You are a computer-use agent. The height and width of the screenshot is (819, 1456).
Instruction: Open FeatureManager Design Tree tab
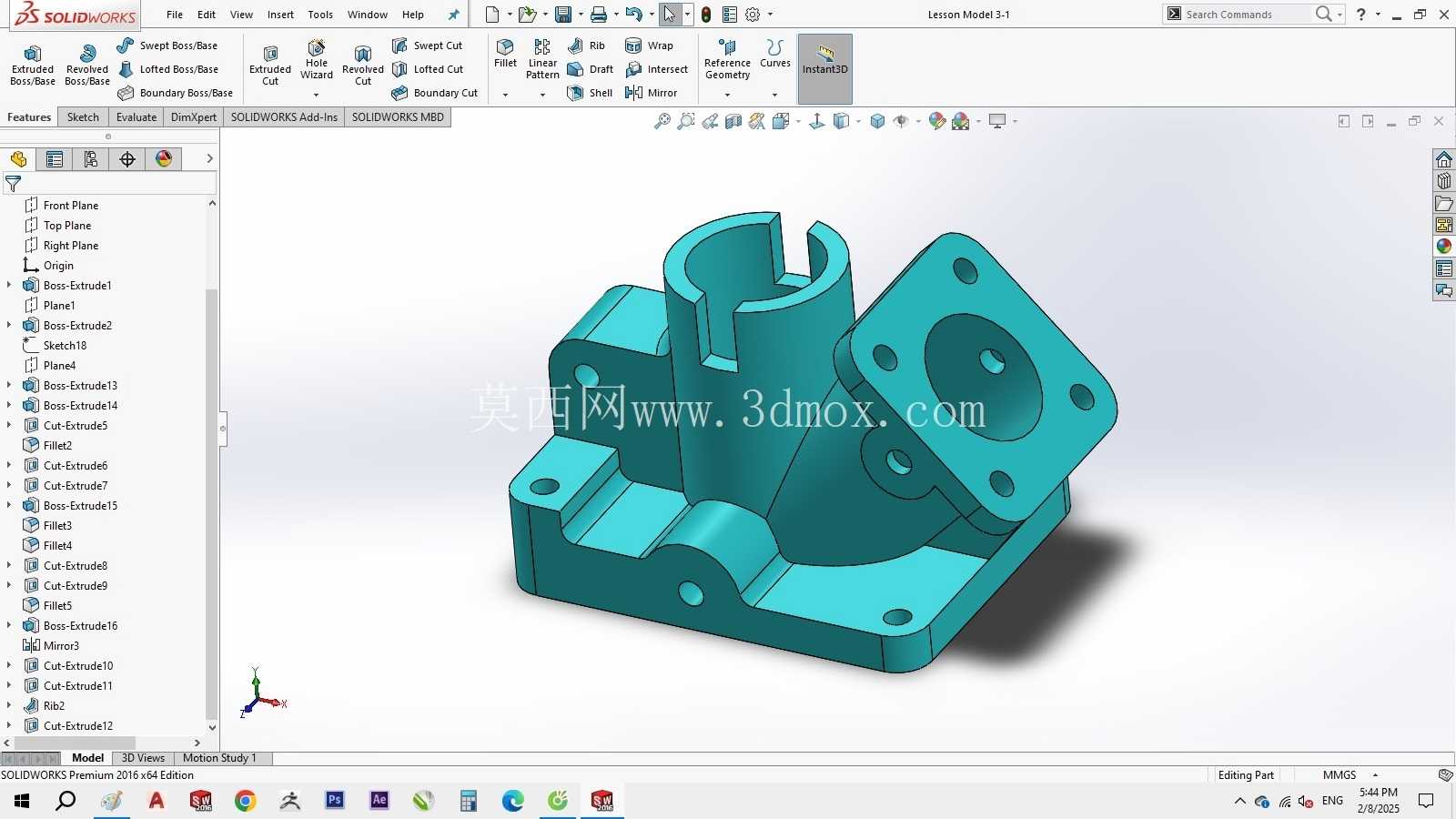pyautogui.click(x=18, y=159)
